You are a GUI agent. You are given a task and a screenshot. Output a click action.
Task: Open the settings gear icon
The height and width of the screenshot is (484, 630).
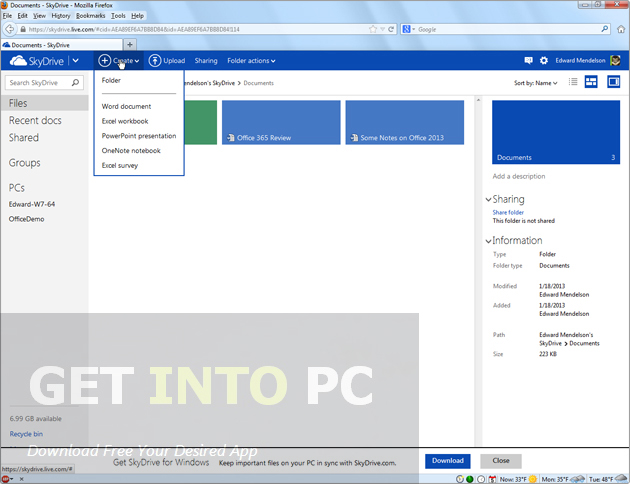(x=544, y=60)
